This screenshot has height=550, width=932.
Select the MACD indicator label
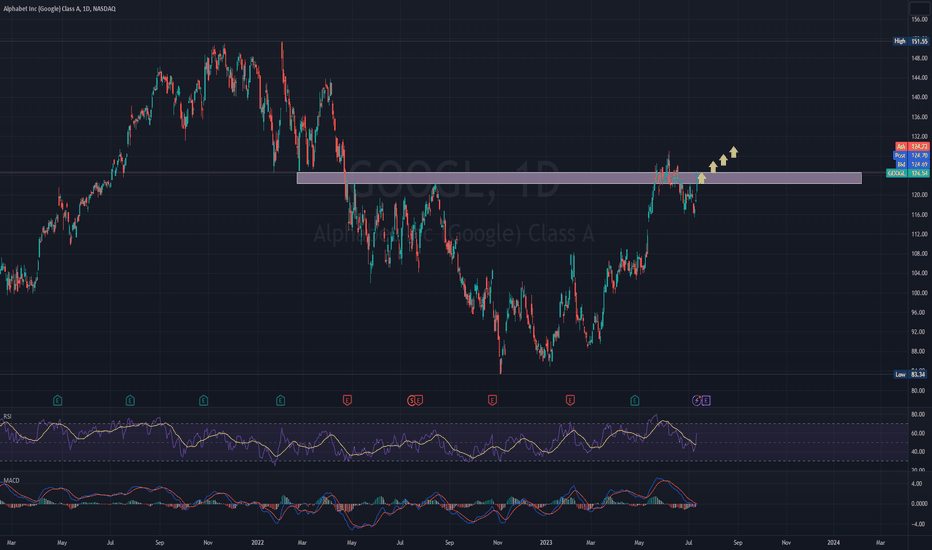(x=11, y=480)
